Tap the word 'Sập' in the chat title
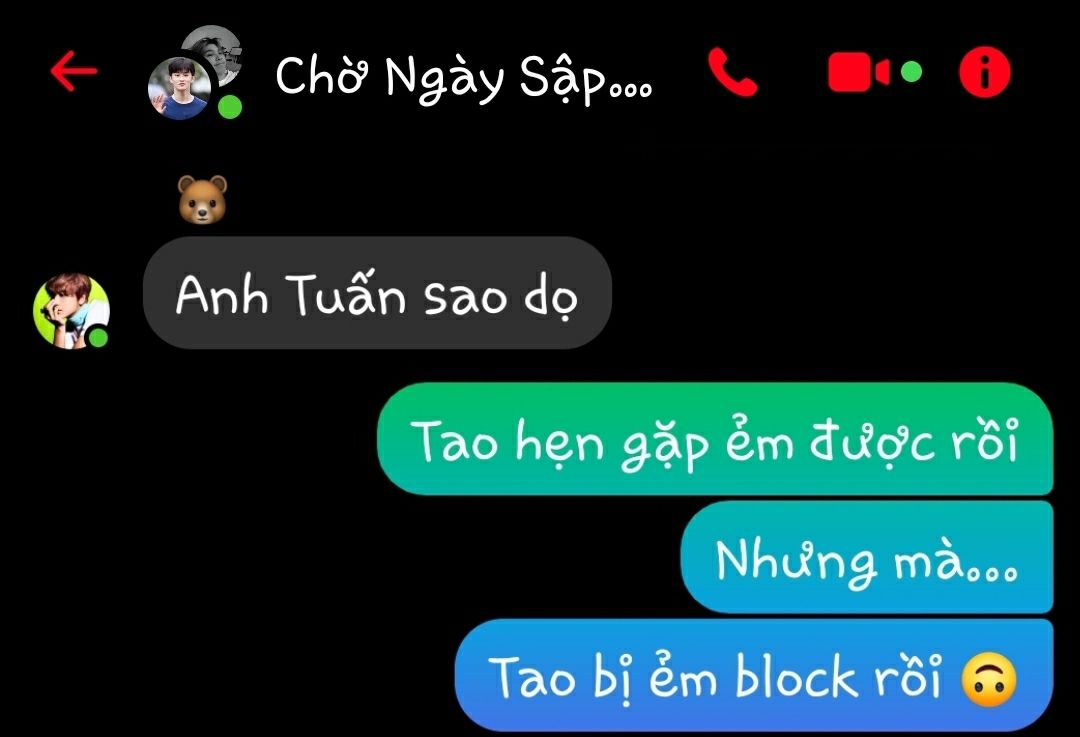Viewport: 1080px width, 737px height. point(562,77)
